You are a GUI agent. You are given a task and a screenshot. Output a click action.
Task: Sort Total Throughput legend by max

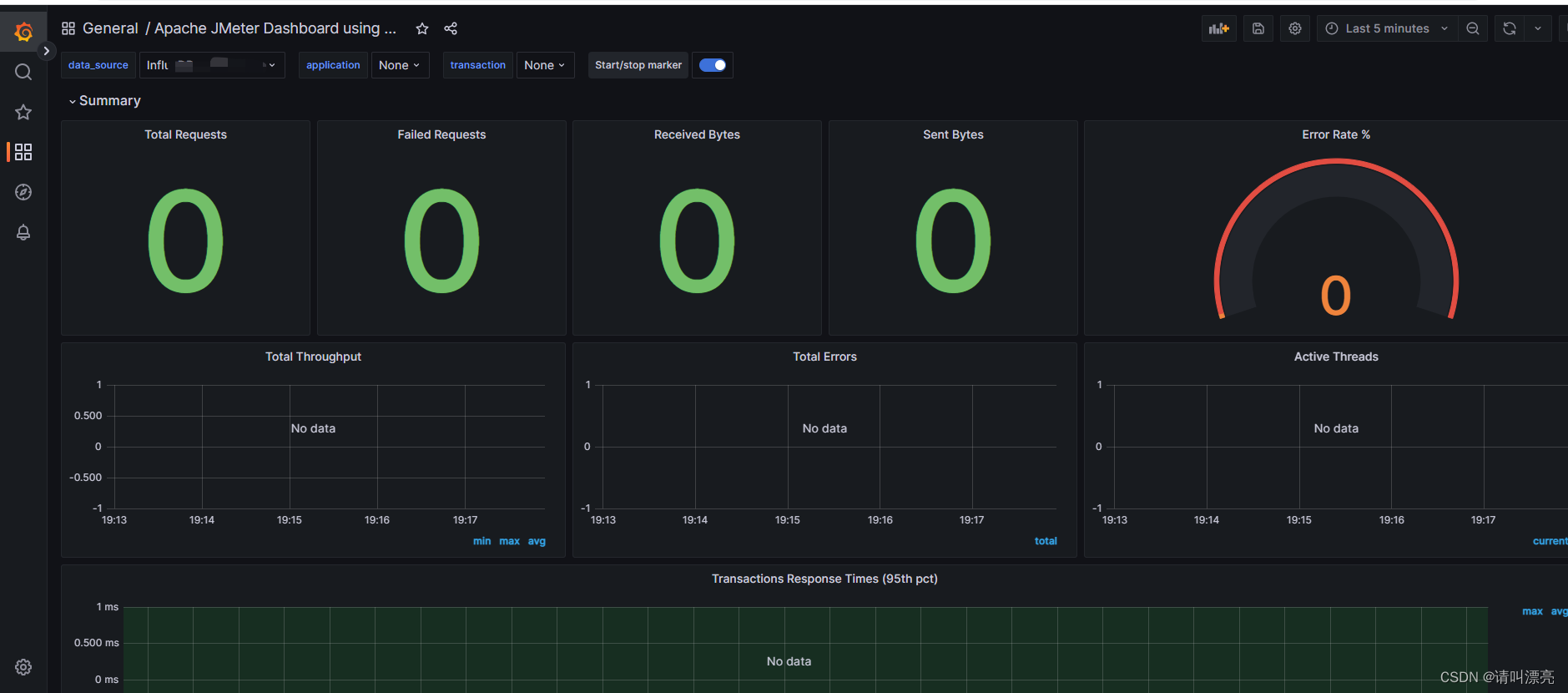(509, 541)
